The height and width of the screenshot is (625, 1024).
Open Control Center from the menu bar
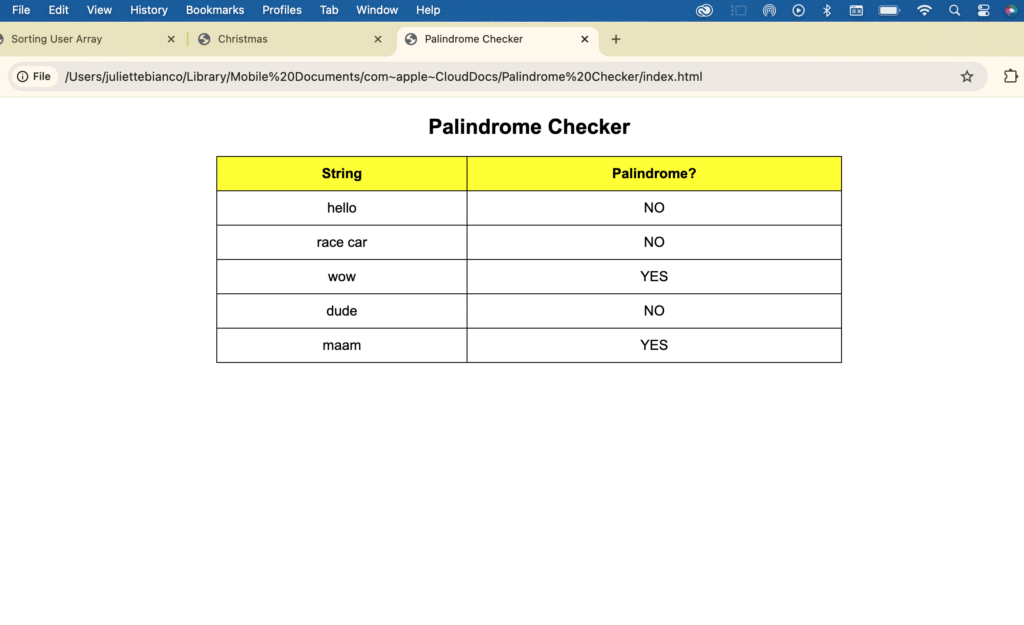(983, 10)
